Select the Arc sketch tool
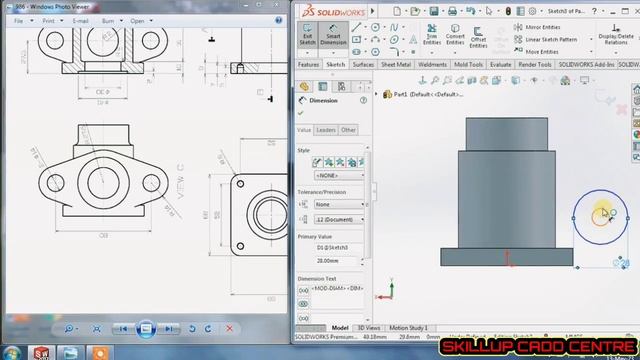The image size is (640, 360). [375, 40]
